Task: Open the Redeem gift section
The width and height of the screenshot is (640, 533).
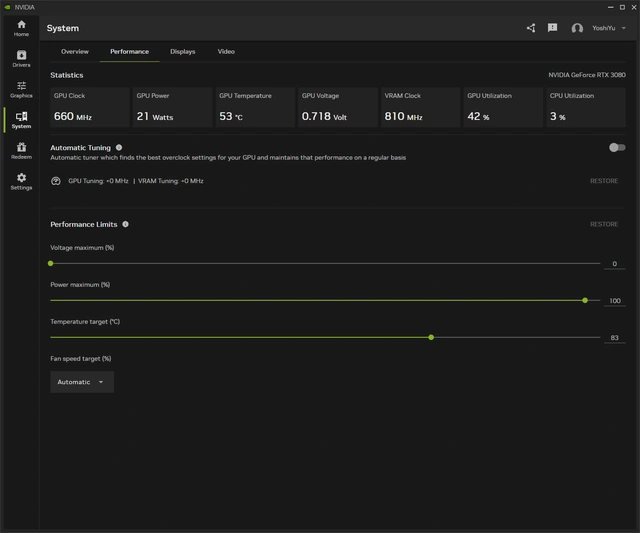Action: [21, 151]
